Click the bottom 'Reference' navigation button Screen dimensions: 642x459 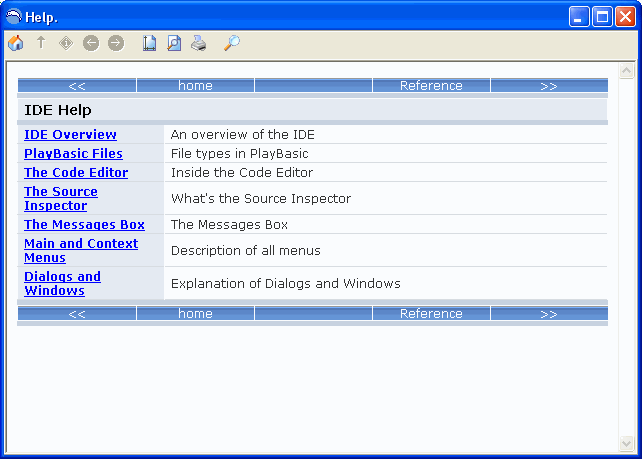pyautogui.click(x=431, y=314)
